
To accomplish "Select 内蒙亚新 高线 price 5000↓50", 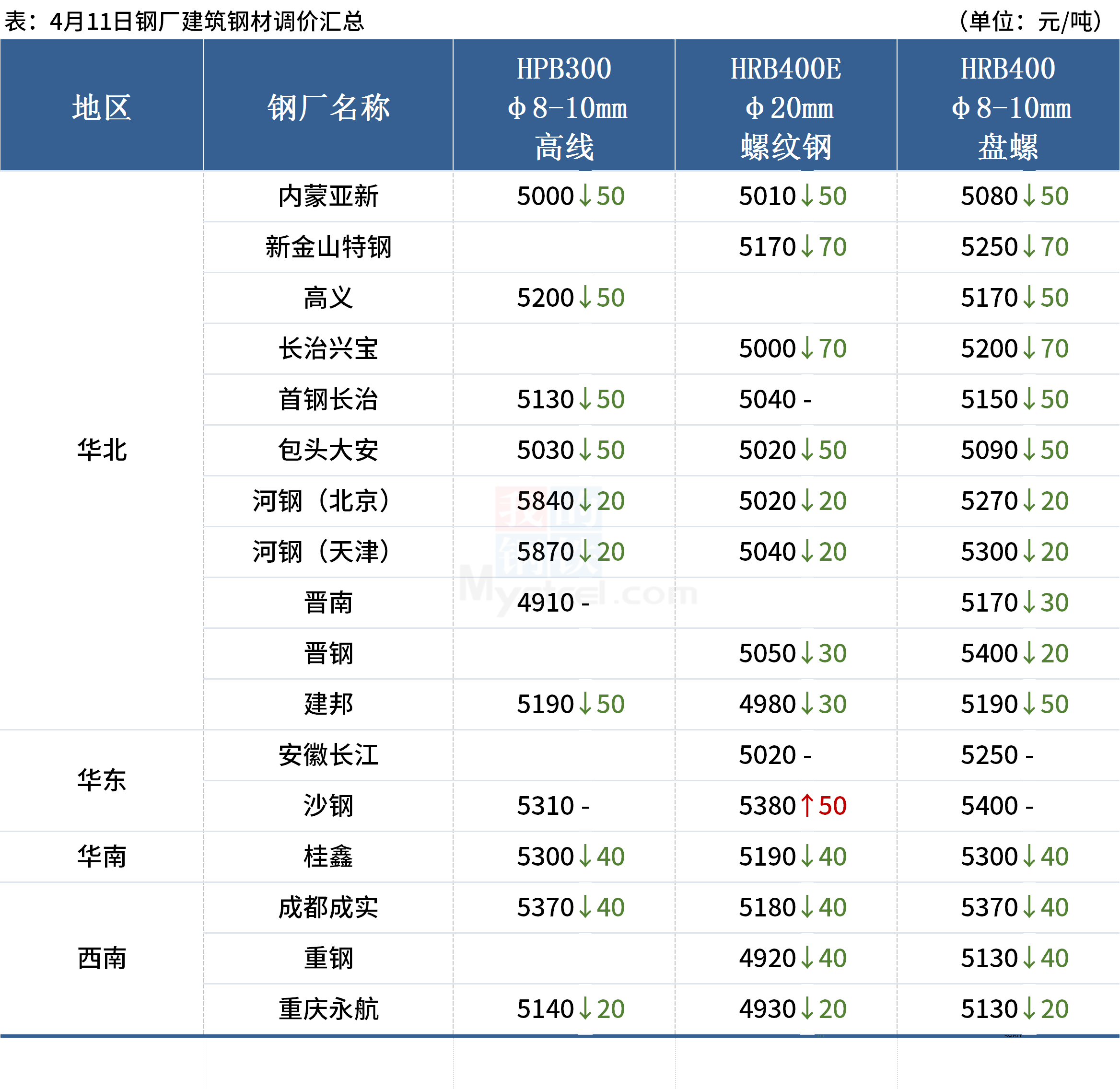I will click(x=571, y=196).
